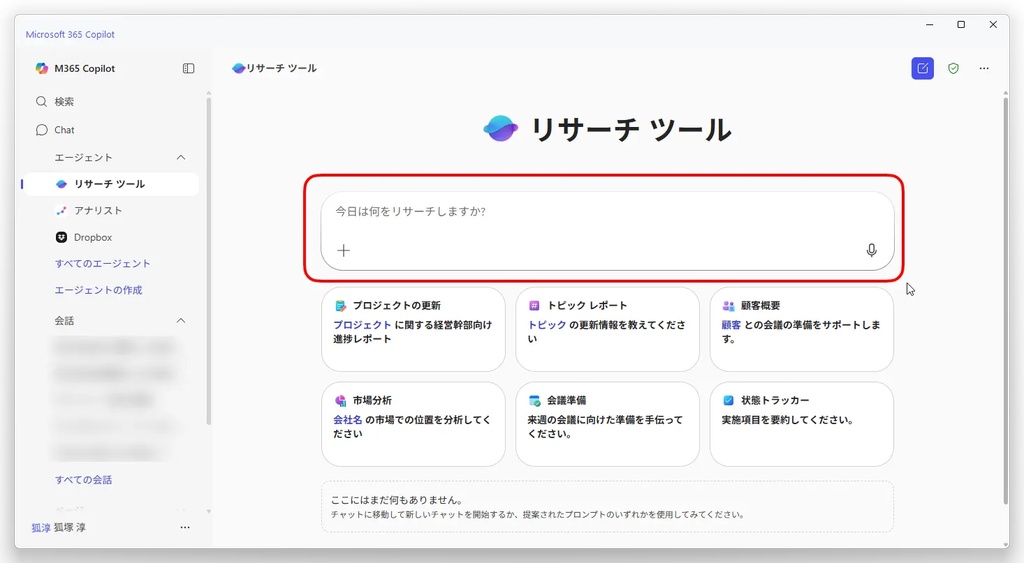This screenshot has height=563, width=1024.
Task: Open すべてのエージェント link
Action: click(103, 264)
